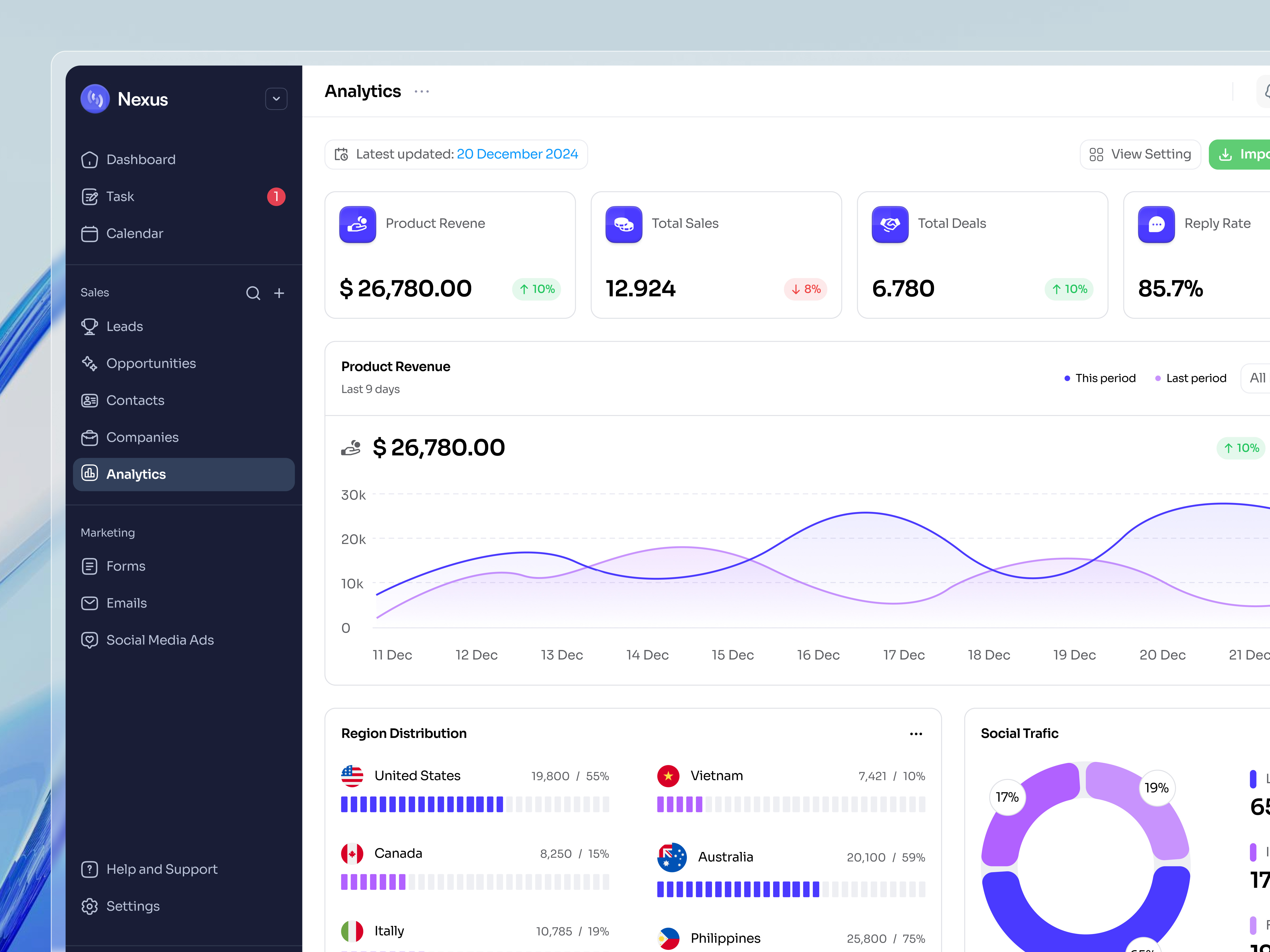Switch to the Analytics section
This screenshot has width=1270, height=952.
pos(136,474)
